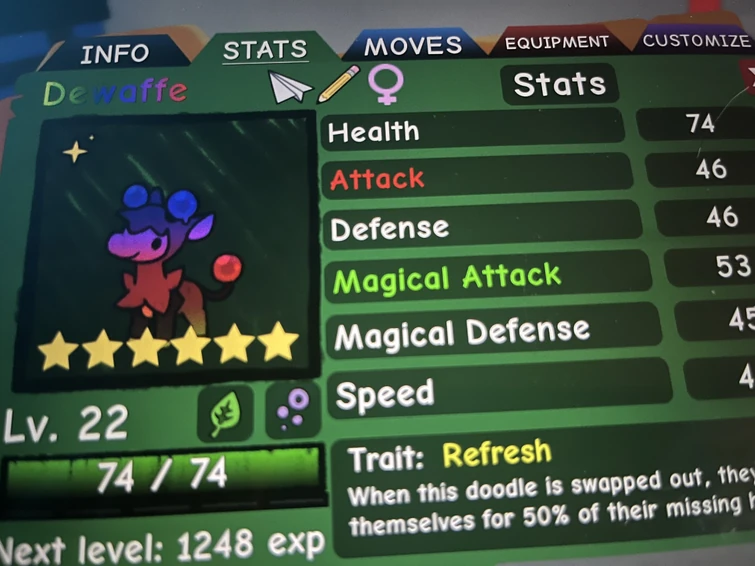755x566 pixels.
Task: Select the STATS tab
Action: [265, 50]
